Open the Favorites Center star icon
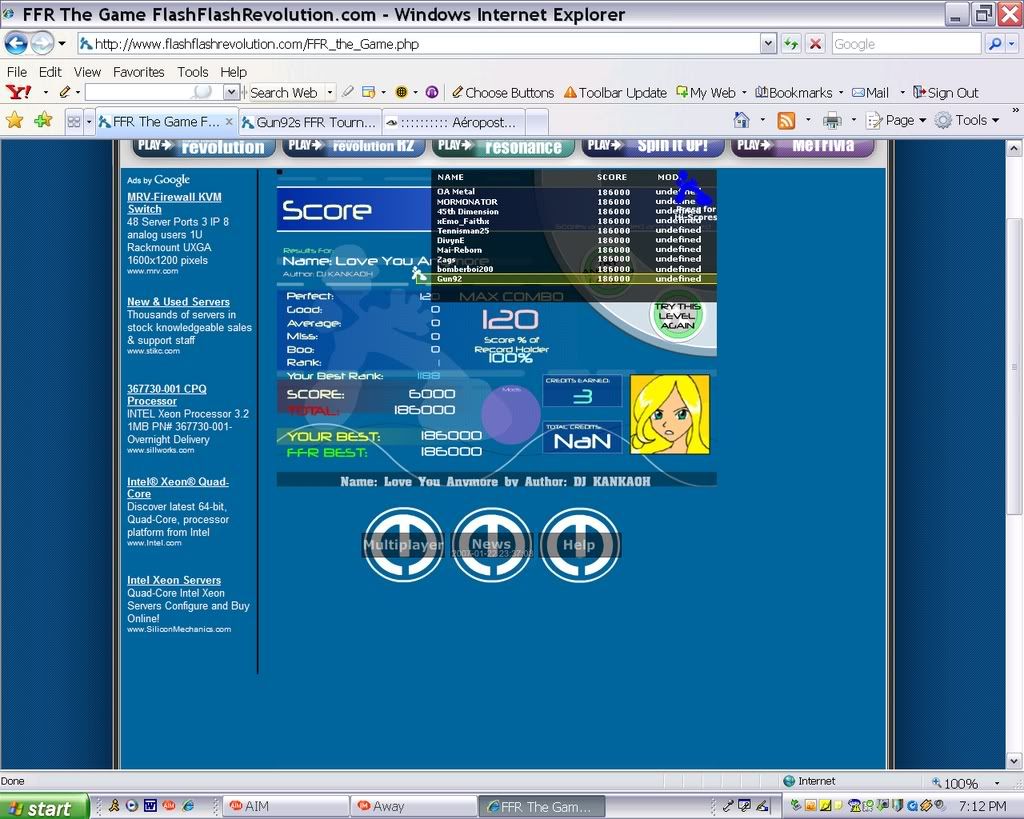The image size is (1024, 819). coord(15,121)
